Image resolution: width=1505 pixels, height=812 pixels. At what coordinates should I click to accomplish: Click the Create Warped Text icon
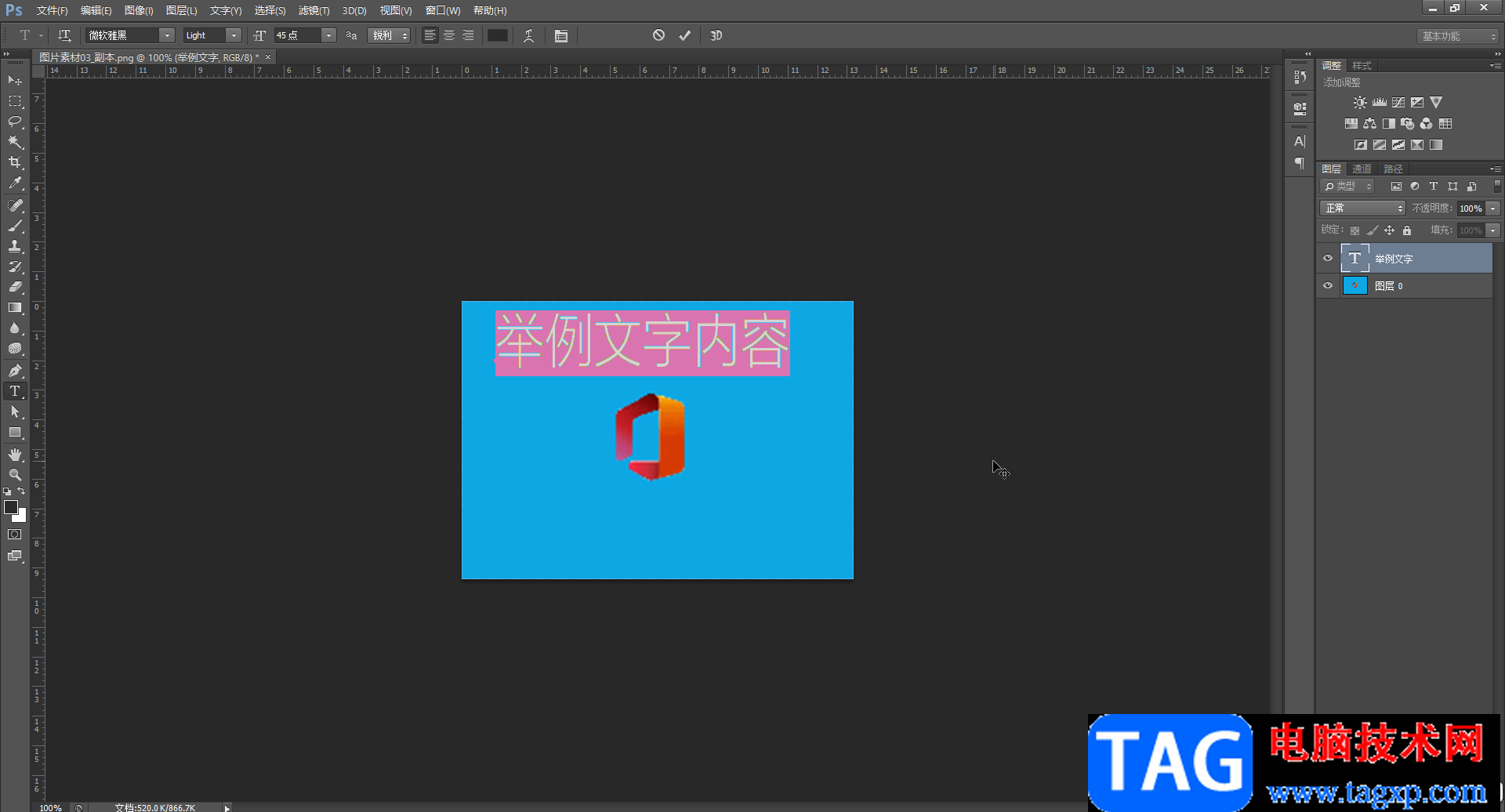pyautogui.click(x=529, y=35)
